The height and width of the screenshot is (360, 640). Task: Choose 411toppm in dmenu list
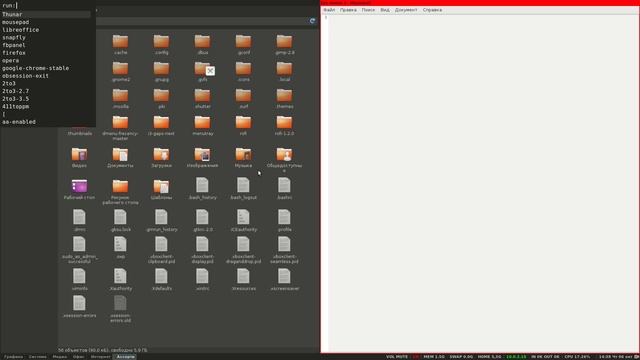pyautogui.click(x=16, y=107)
